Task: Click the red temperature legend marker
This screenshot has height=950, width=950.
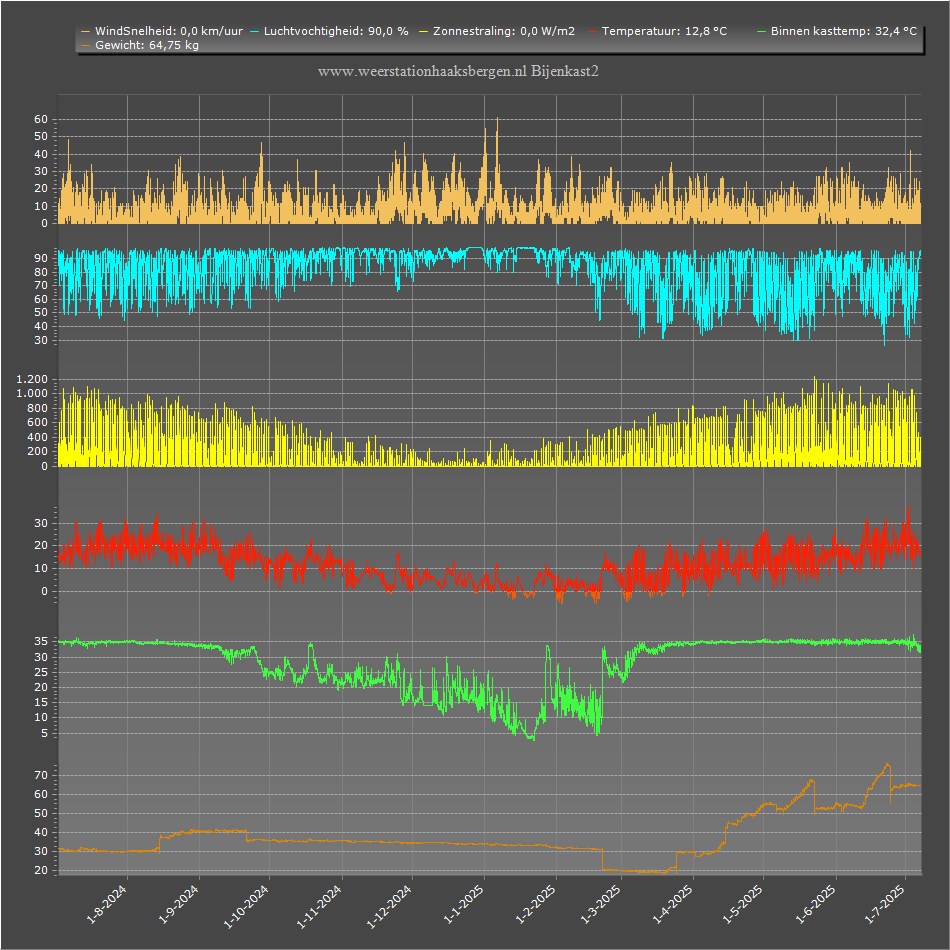Action: (x=592, y=32)
